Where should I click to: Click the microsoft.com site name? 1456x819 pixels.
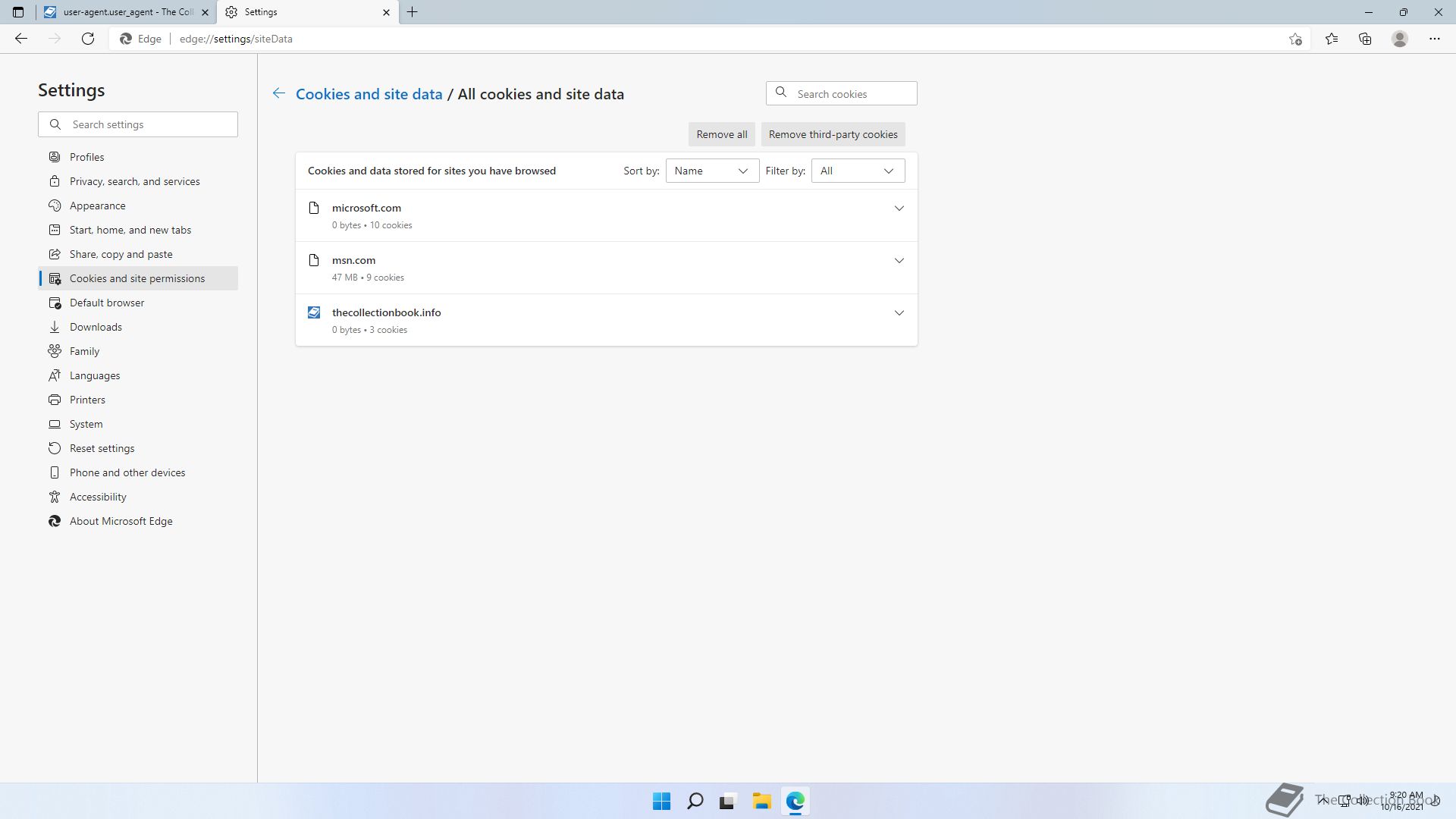click(366, 208)
